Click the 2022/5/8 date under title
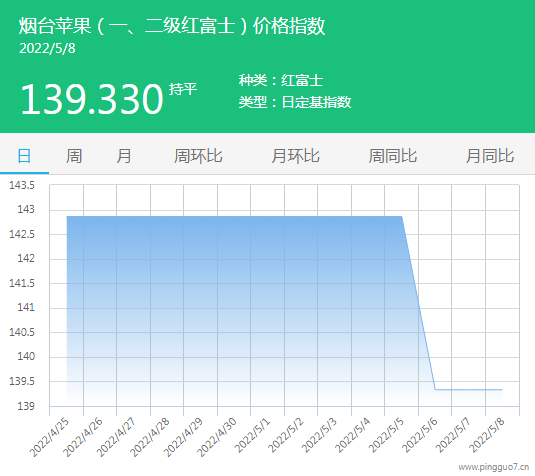 point(47,48)
